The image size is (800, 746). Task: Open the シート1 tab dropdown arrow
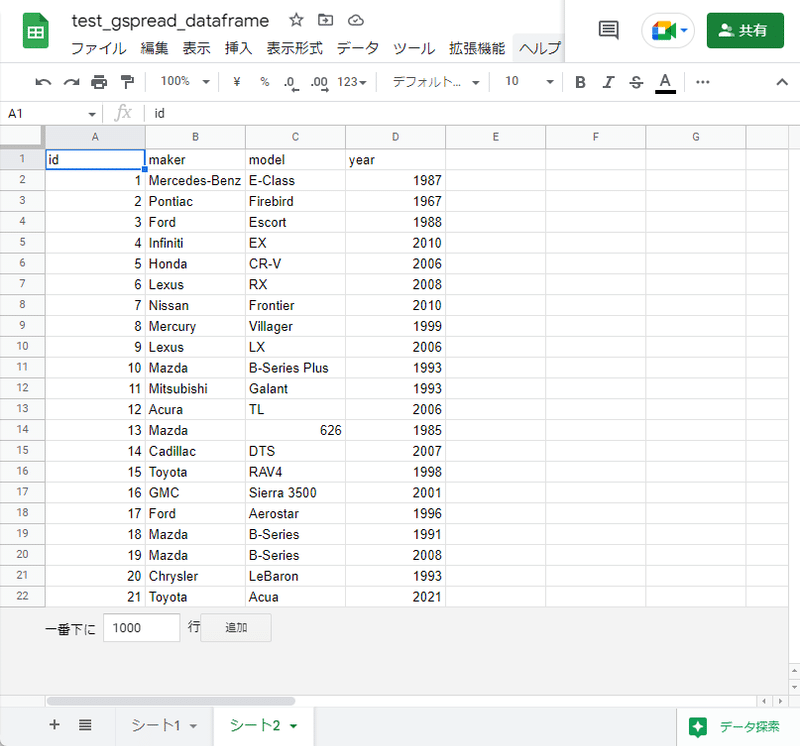click(193, 726)
